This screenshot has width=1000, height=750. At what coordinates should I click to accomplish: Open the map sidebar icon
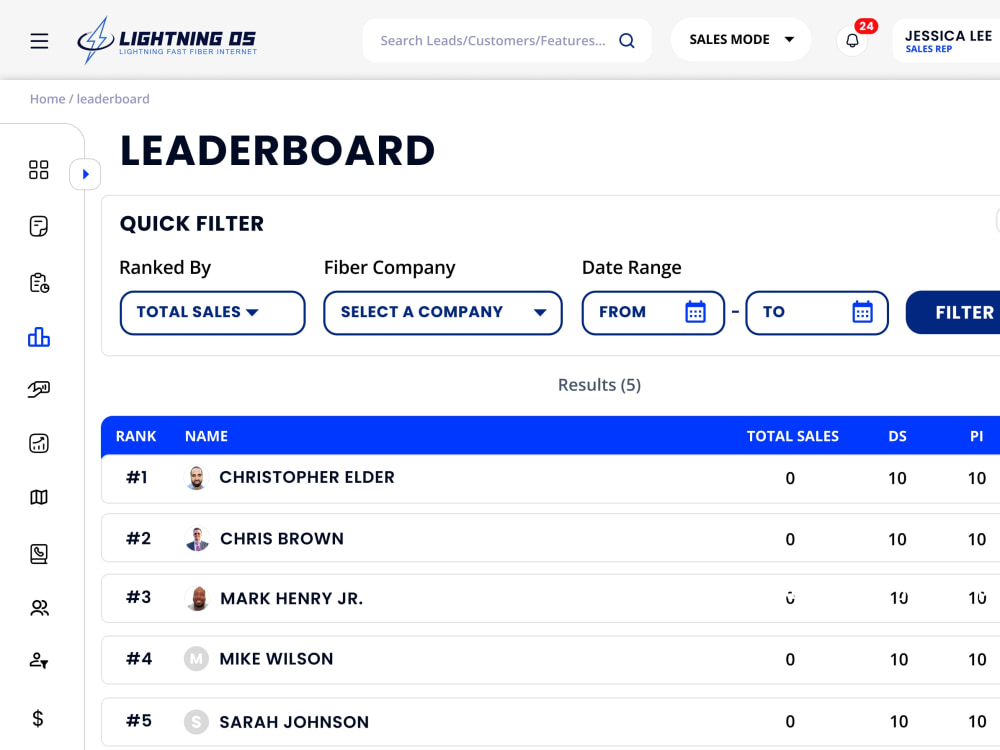pos(38,497)
